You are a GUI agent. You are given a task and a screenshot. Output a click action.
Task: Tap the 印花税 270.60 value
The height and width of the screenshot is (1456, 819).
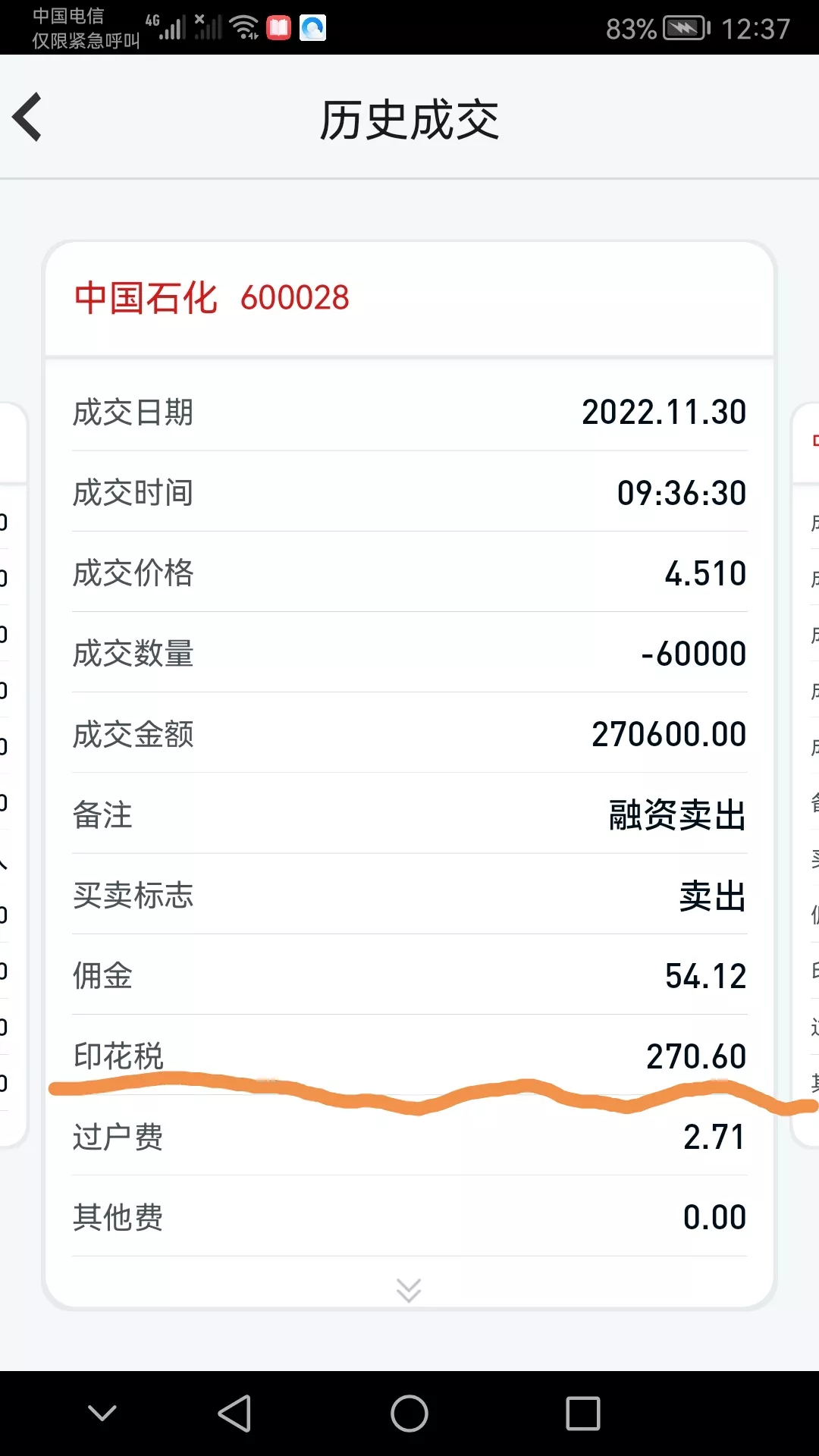pos(696,1056)
